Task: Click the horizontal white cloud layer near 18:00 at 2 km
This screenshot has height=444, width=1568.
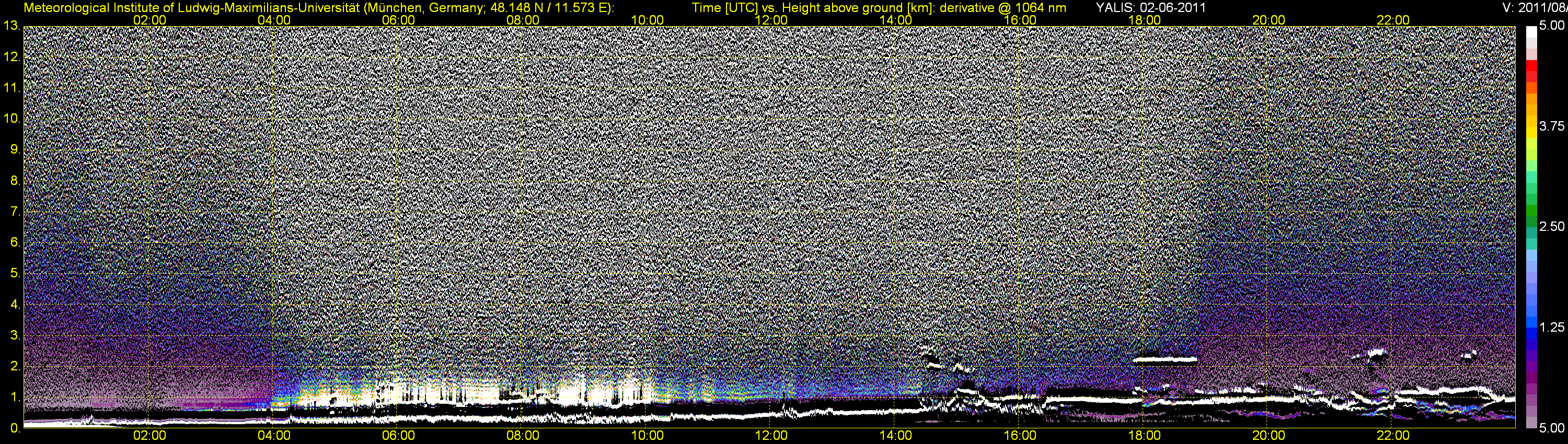Action: pyautogui.click(x=1165, y=359)
